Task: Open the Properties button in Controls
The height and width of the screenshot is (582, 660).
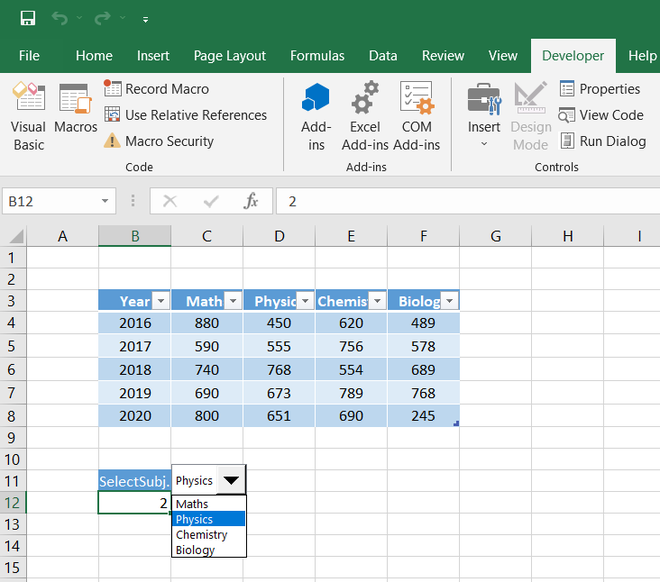Action: (x=599, y=89)
